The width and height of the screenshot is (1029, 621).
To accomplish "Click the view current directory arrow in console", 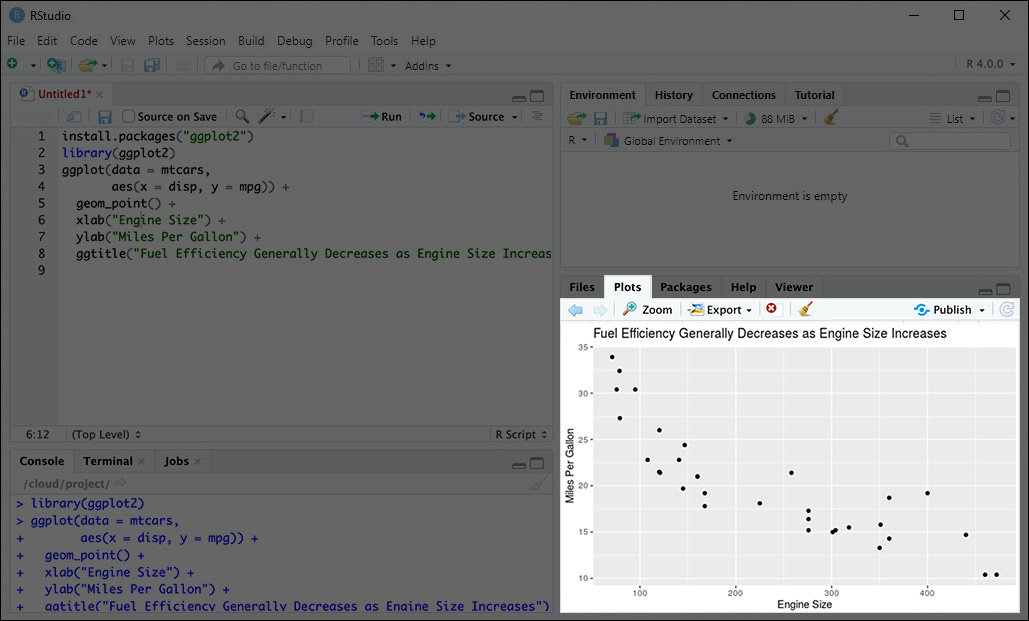I will point(120,483).
